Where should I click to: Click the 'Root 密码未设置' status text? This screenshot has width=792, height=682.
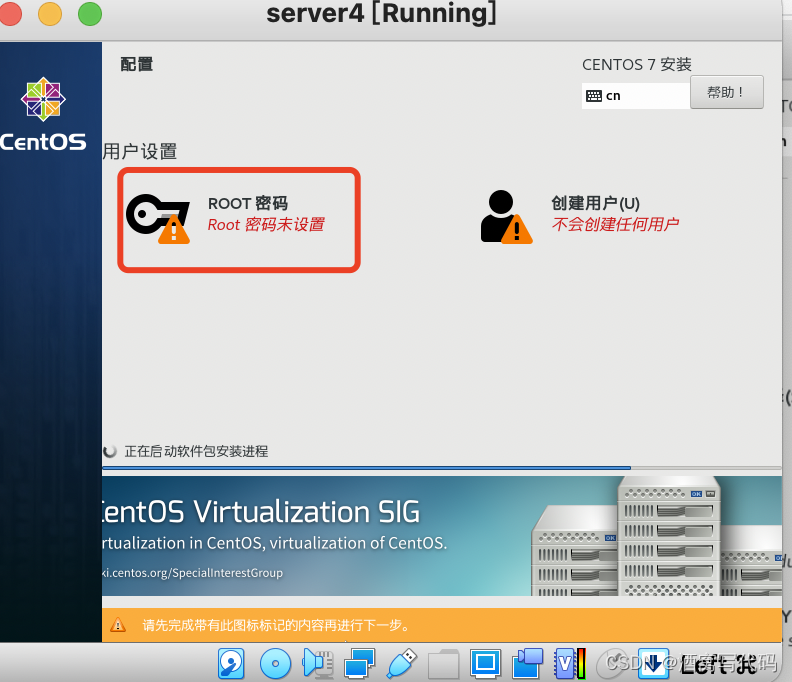[266, 224]
